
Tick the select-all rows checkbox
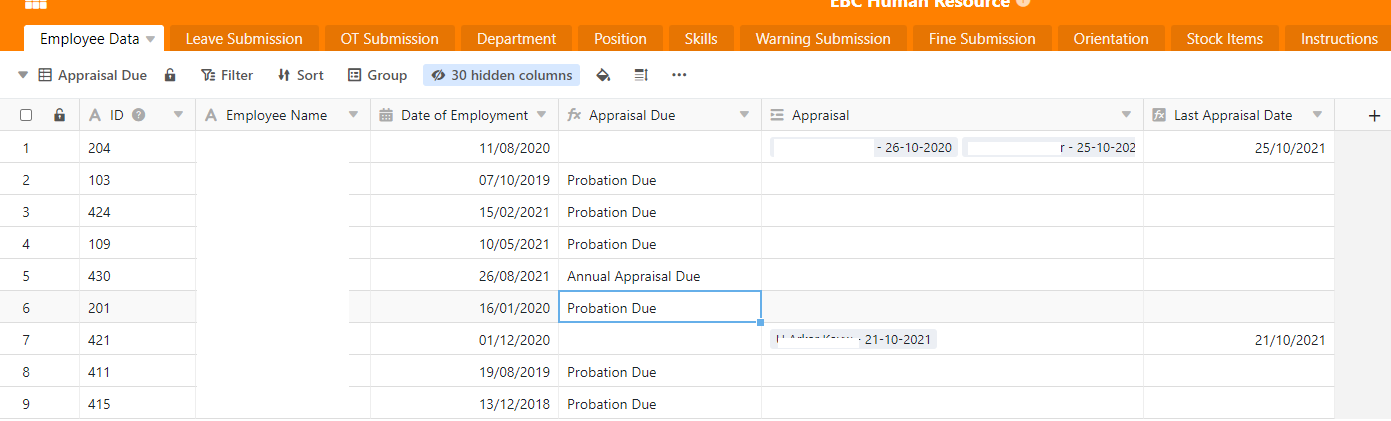[x=26, y=115]
